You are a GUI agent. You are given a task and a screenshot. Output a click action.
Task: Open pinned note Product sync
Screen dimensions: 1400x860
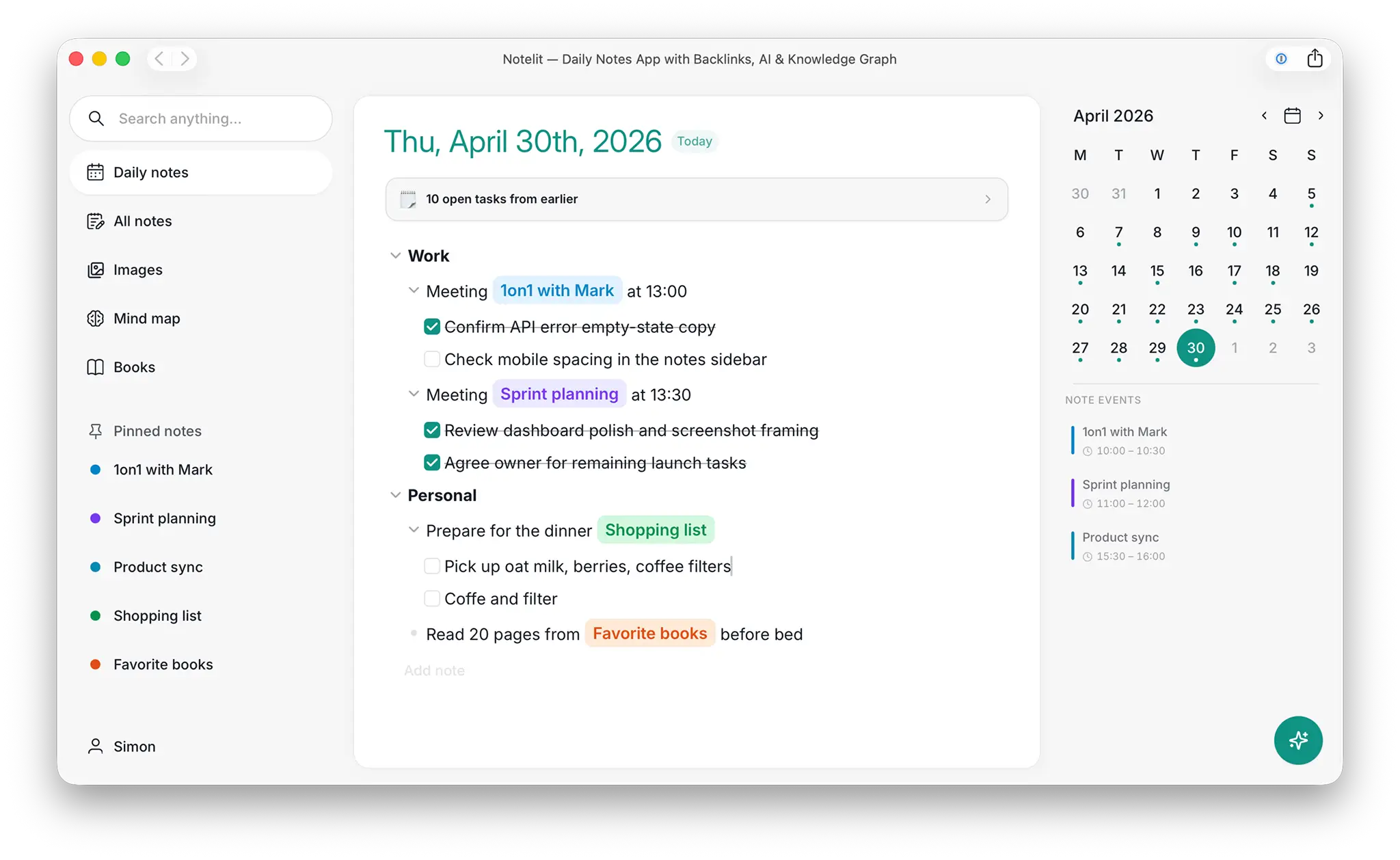tap(200, 567)
